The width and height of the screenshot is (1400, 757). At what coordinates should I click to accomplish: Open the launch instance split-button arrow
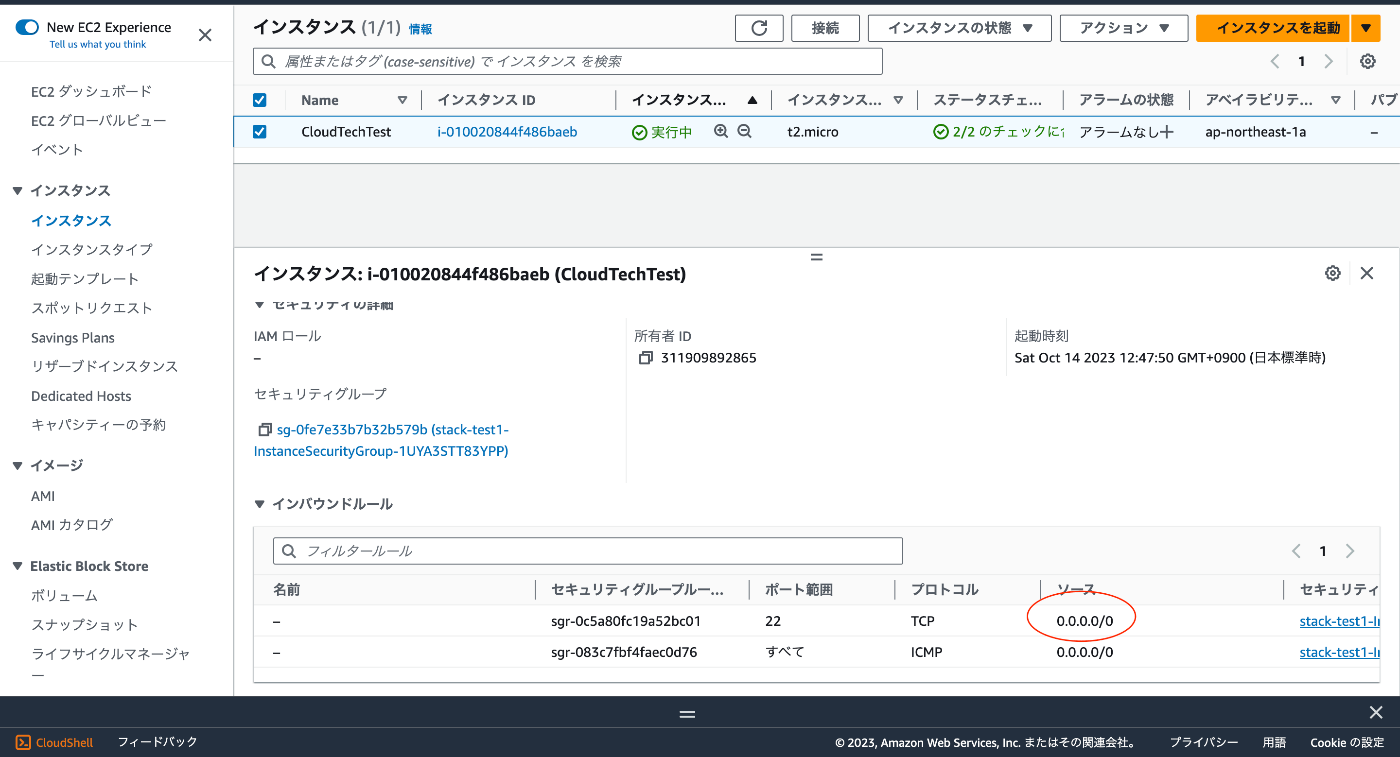click(x=1366, y=28)
